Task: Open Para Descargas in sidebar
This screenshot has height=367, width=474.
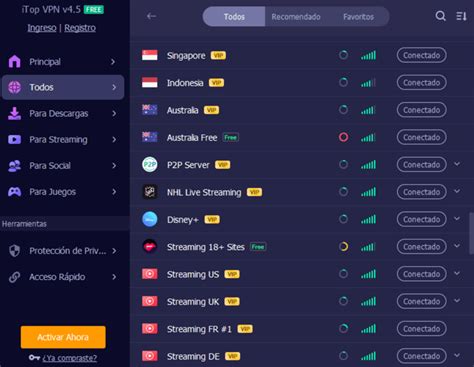Action: (x=63, y=114)
